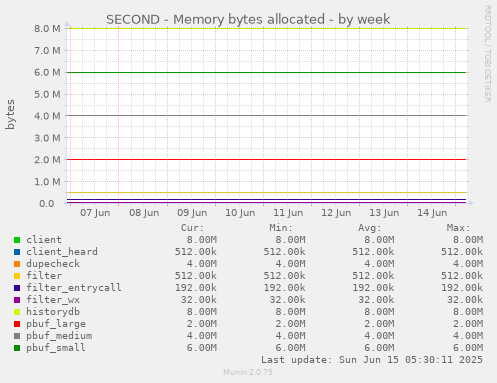Click the 3.0 M y-axis label

pyautogui.click(x=47, y=138)
